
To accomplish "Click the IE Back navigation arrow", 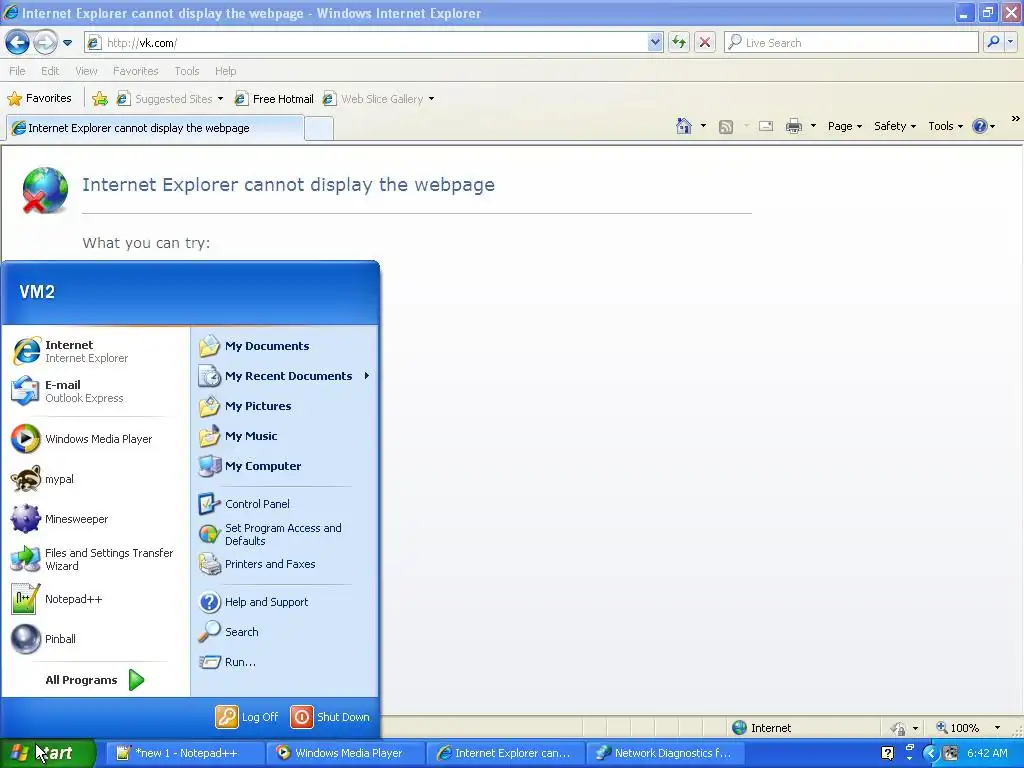I will tap(17, 42).
